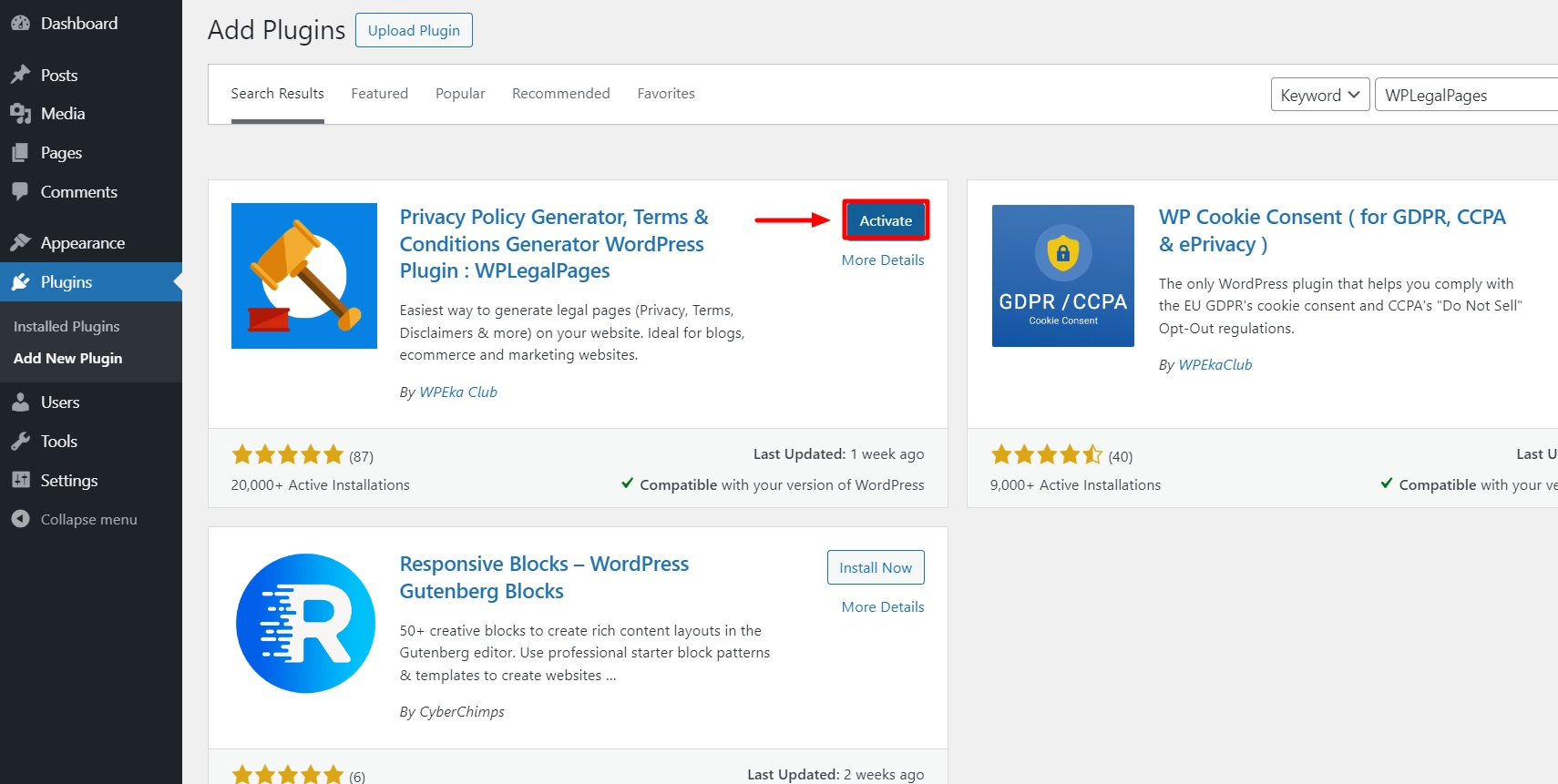Click the Users person icon

point(20,402)
